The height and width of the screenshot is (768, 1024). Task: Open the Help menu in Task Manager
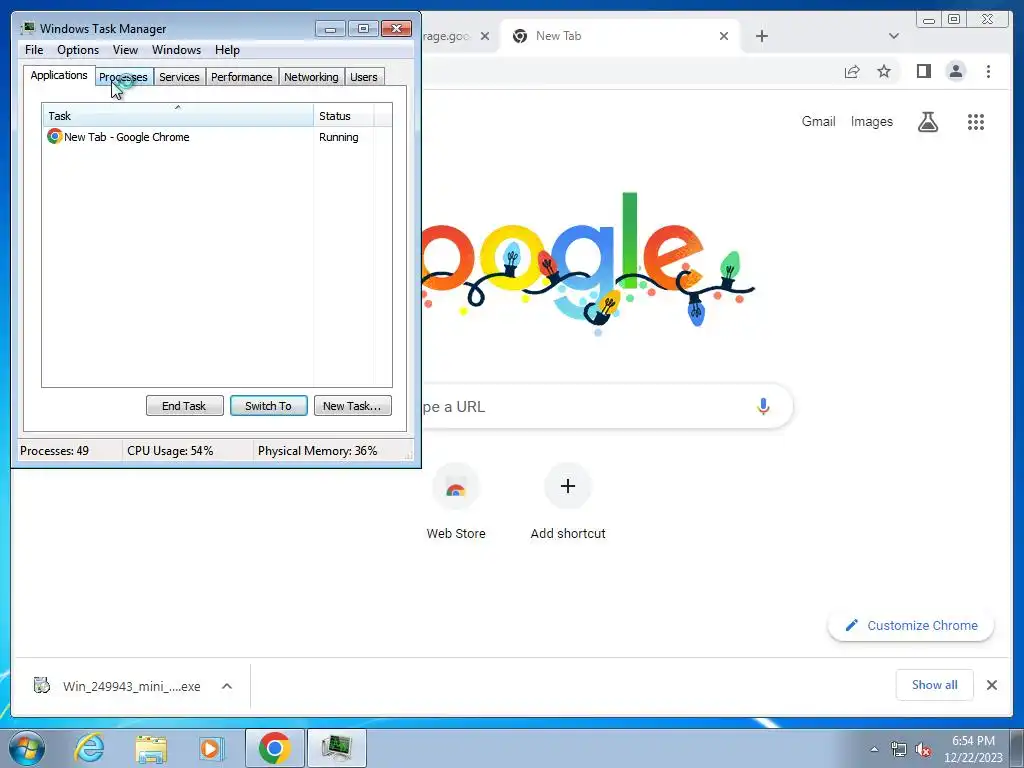point(227,50)
